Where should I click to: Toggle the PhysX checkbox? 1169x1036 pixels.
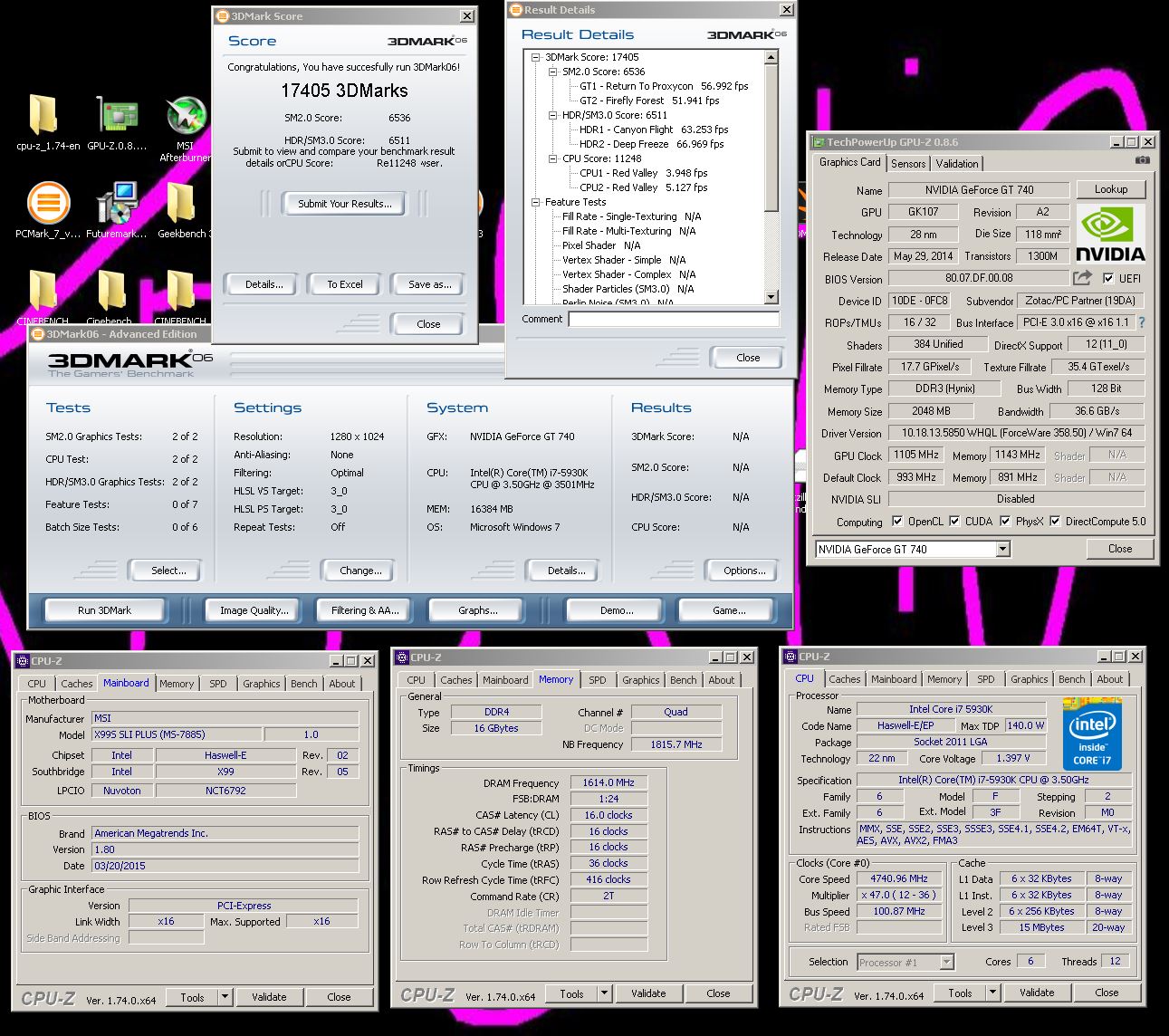[1005, 522]
